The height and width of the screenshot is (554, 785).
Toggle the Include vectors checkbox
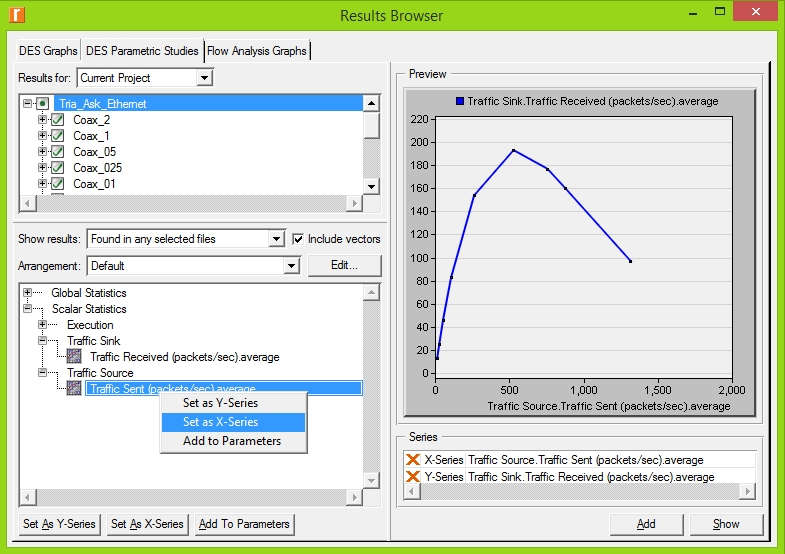coord(298,239)
